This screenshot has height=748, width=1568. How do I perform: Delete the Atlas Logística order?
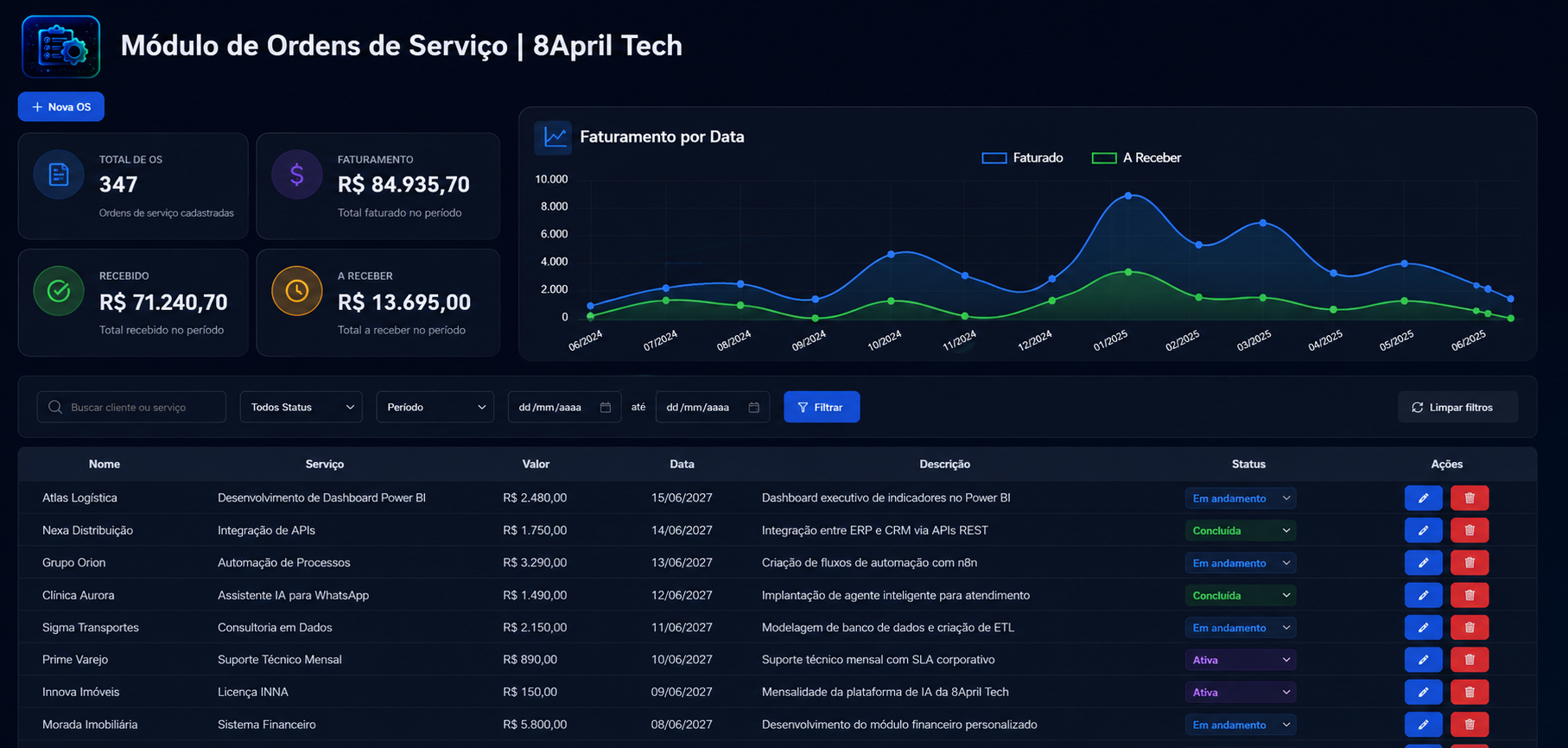(x=1470, y=498)
